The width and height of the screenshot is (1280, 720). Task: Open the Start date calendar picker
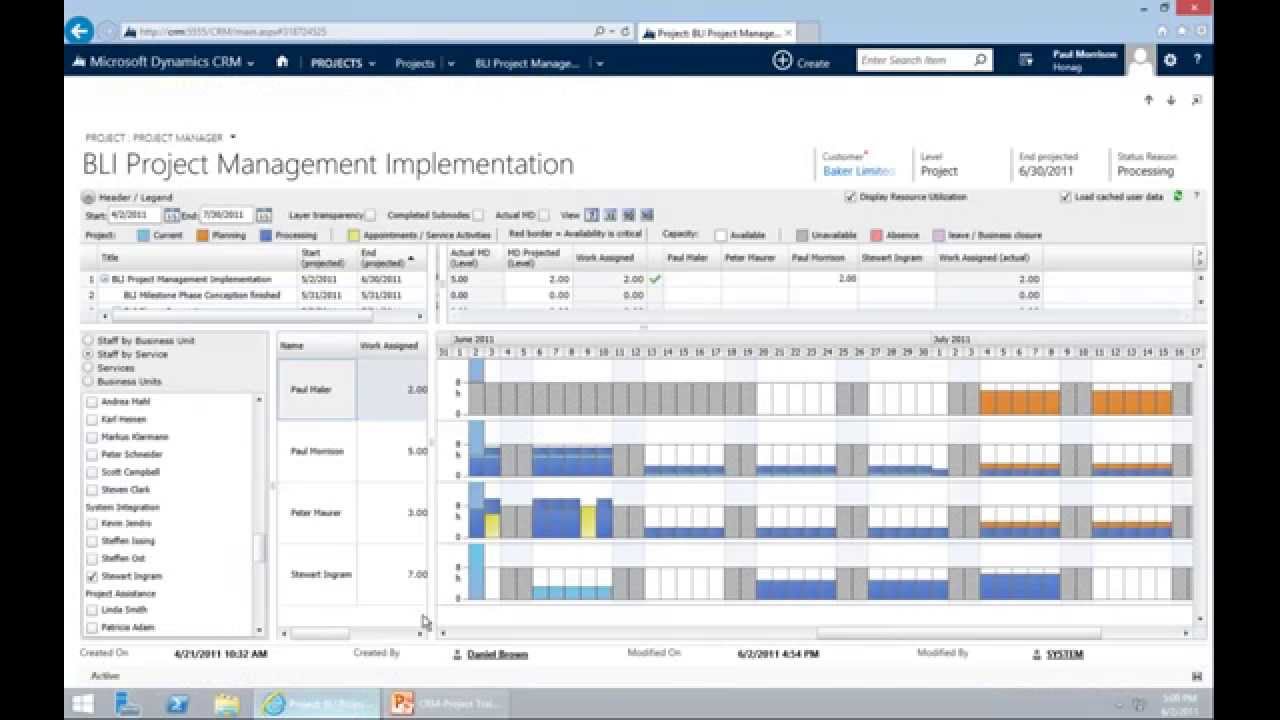(x=171, y=215)
